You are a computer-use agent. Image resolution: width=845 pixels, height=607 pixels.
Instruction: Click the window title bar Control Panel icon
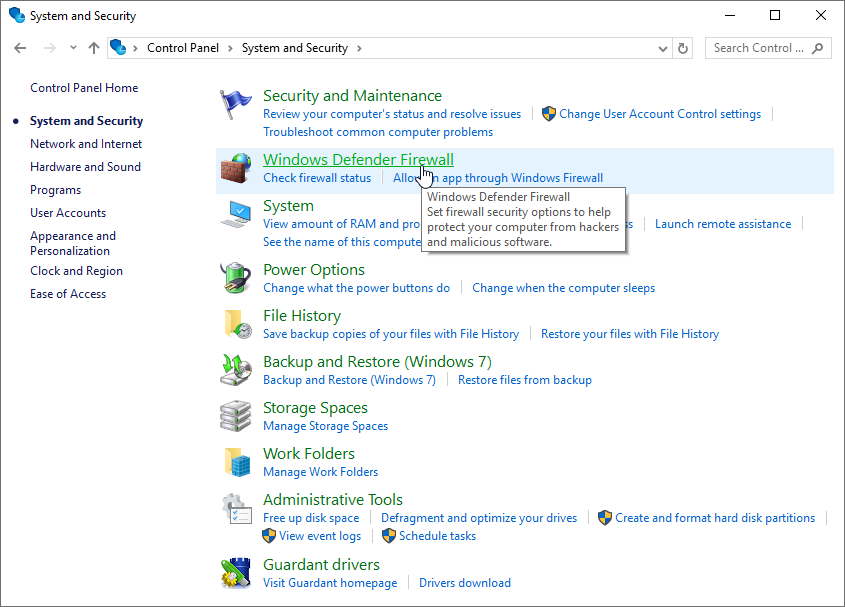(x=17, y=15)
